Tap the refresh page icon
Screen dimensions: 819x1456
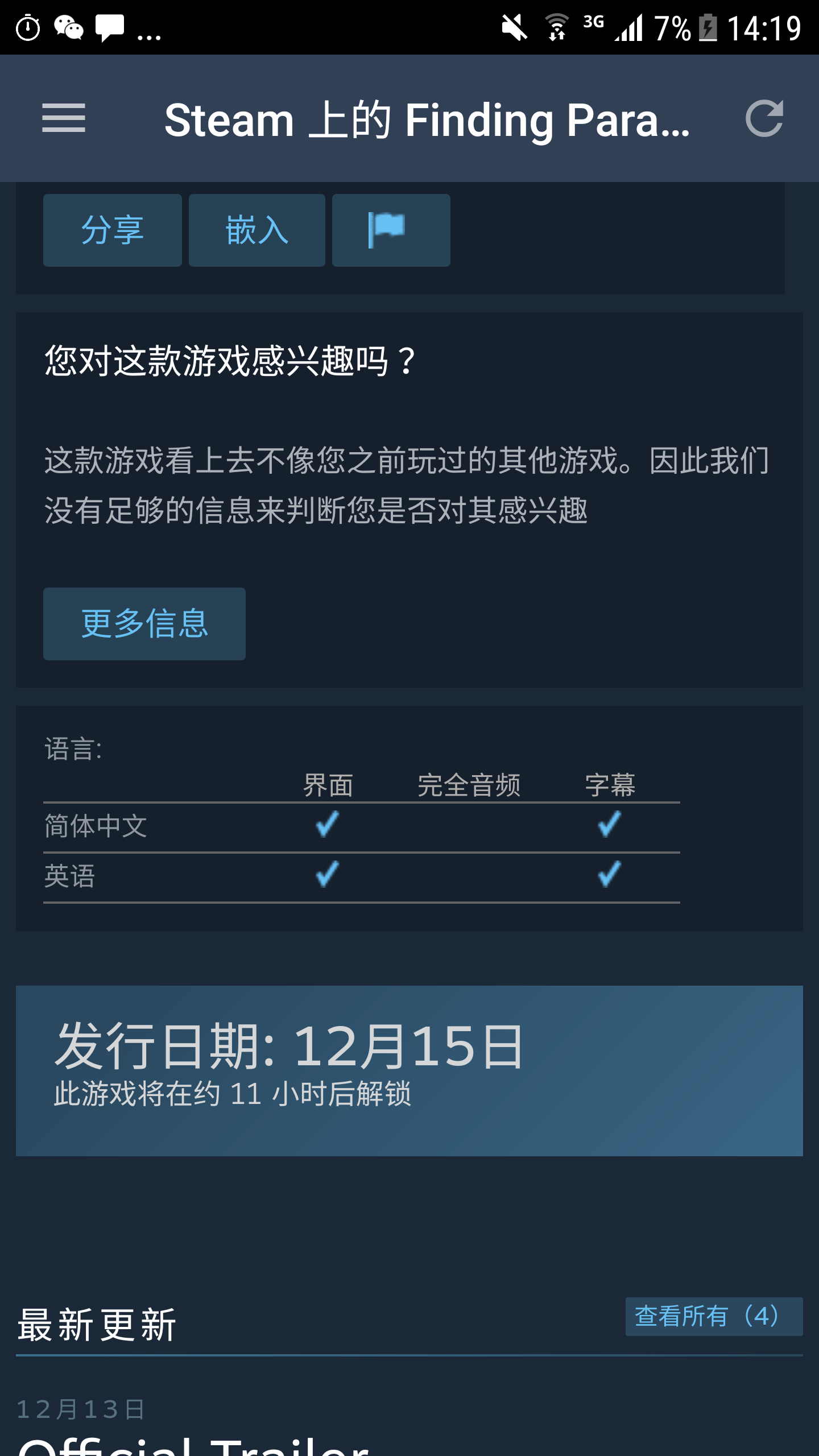764,118
